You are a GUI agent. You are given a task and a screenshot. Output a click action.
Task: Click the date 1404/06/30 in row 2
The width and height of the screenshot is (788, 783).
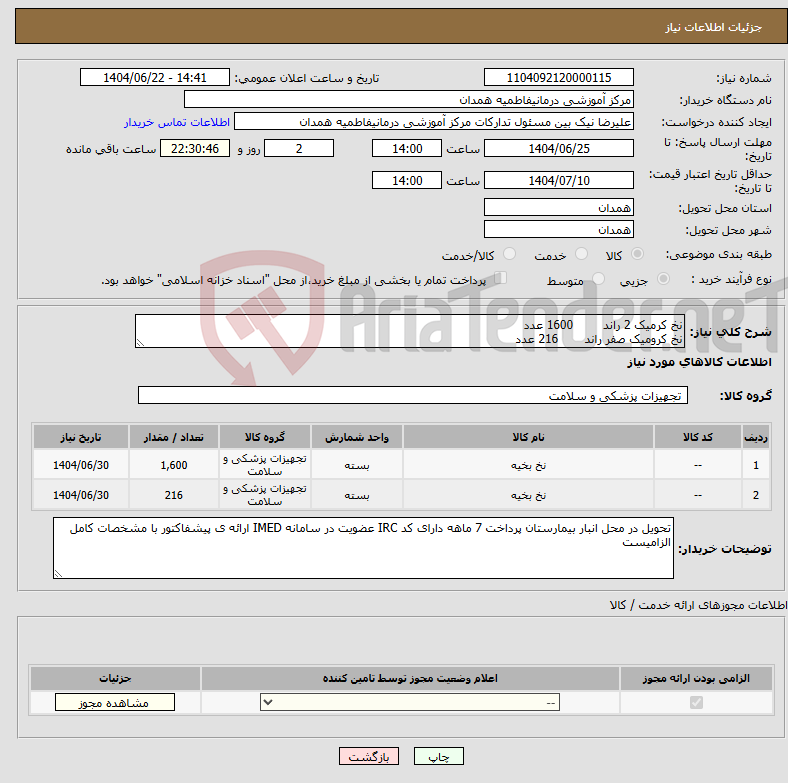coord(81,495)
